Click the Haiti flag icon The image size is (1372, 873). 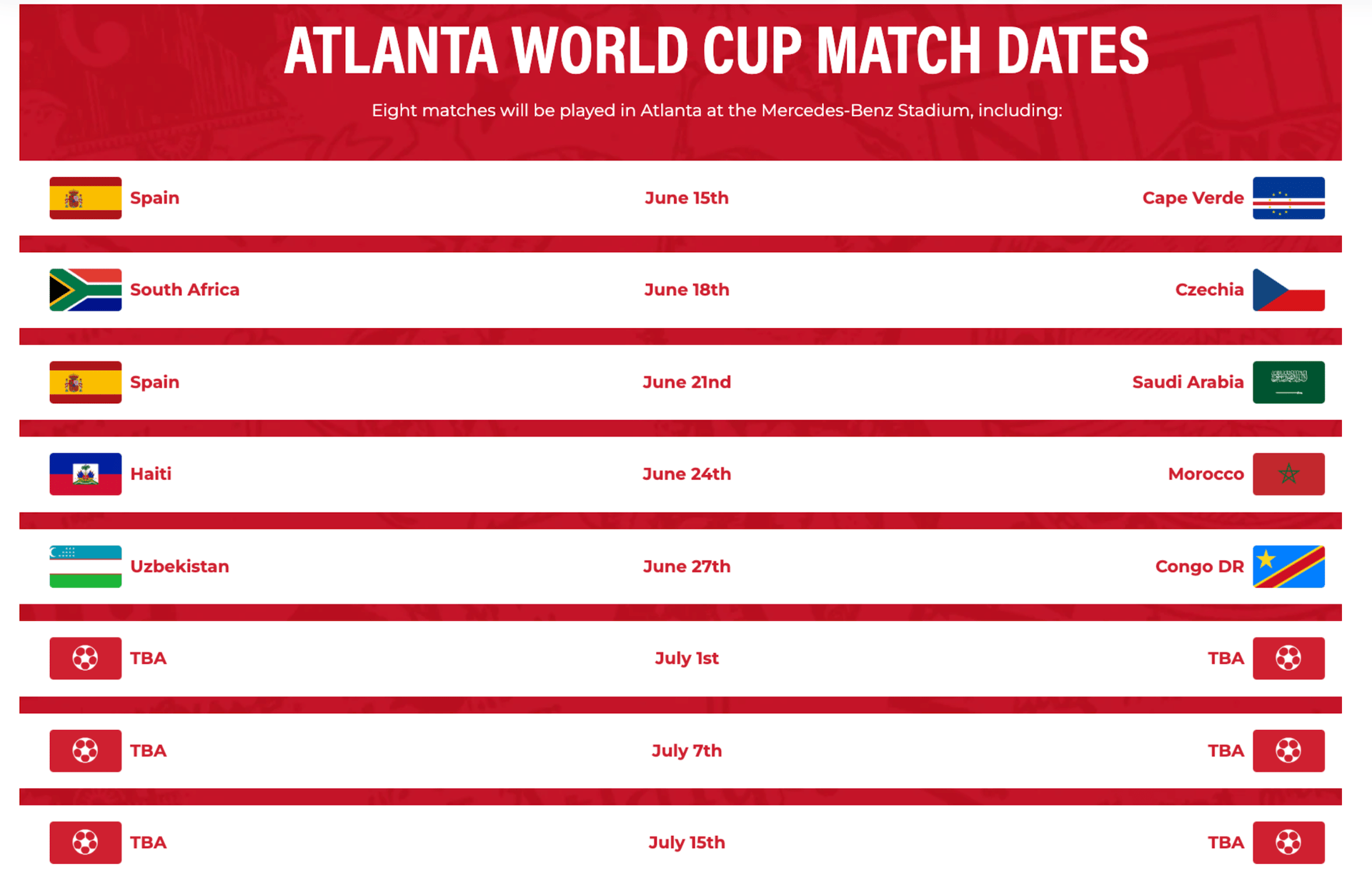pos(85,474)
